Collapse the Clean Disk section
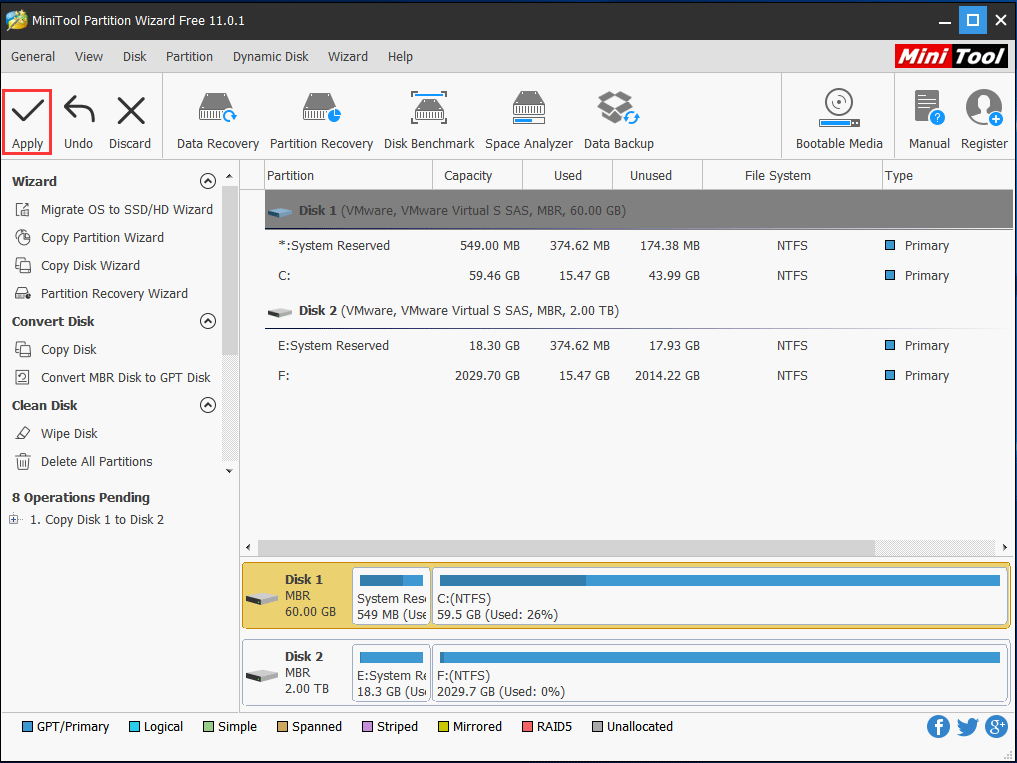The height and width of the screenshot is (763, 1017). click(x=208, y=405)
